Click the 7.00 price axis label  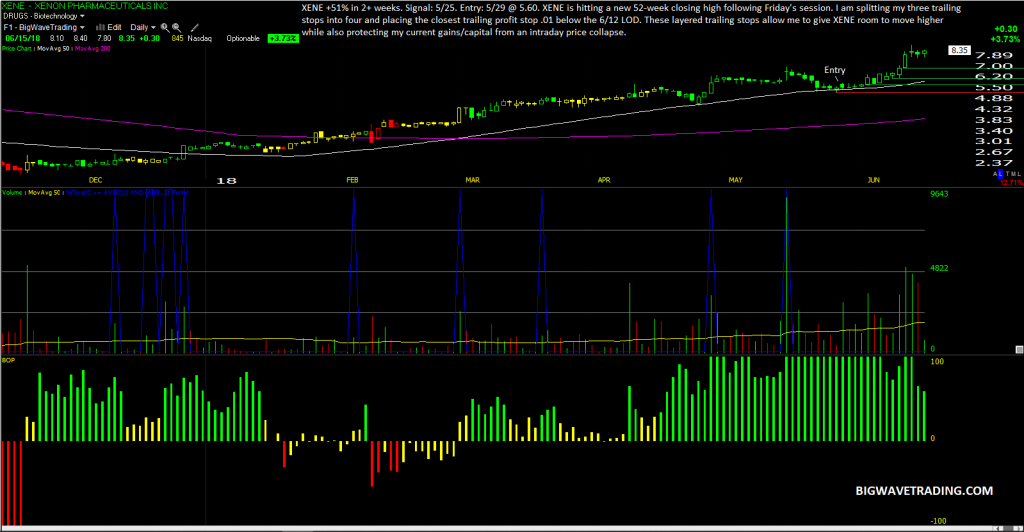pyautogui.click(x=994, y=66)
